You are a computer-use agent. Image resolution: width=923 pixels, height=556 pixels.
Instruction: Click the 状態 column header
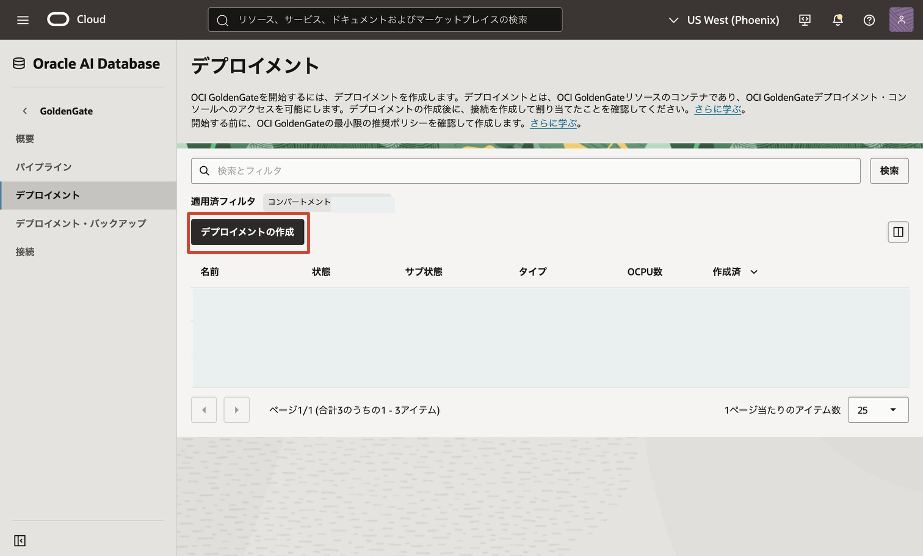point(321,272)
